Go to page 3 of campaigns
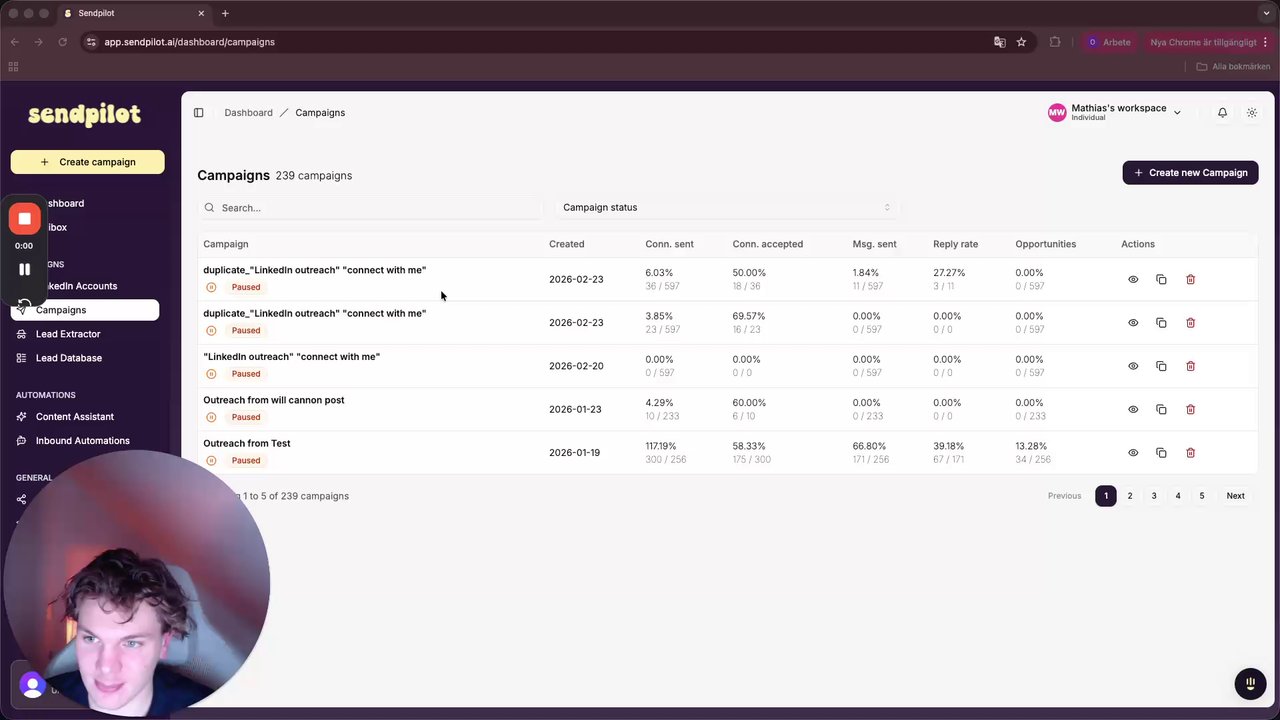Image resolution: width=1280 pixels, height=720 pixels. click(1154, 496)
